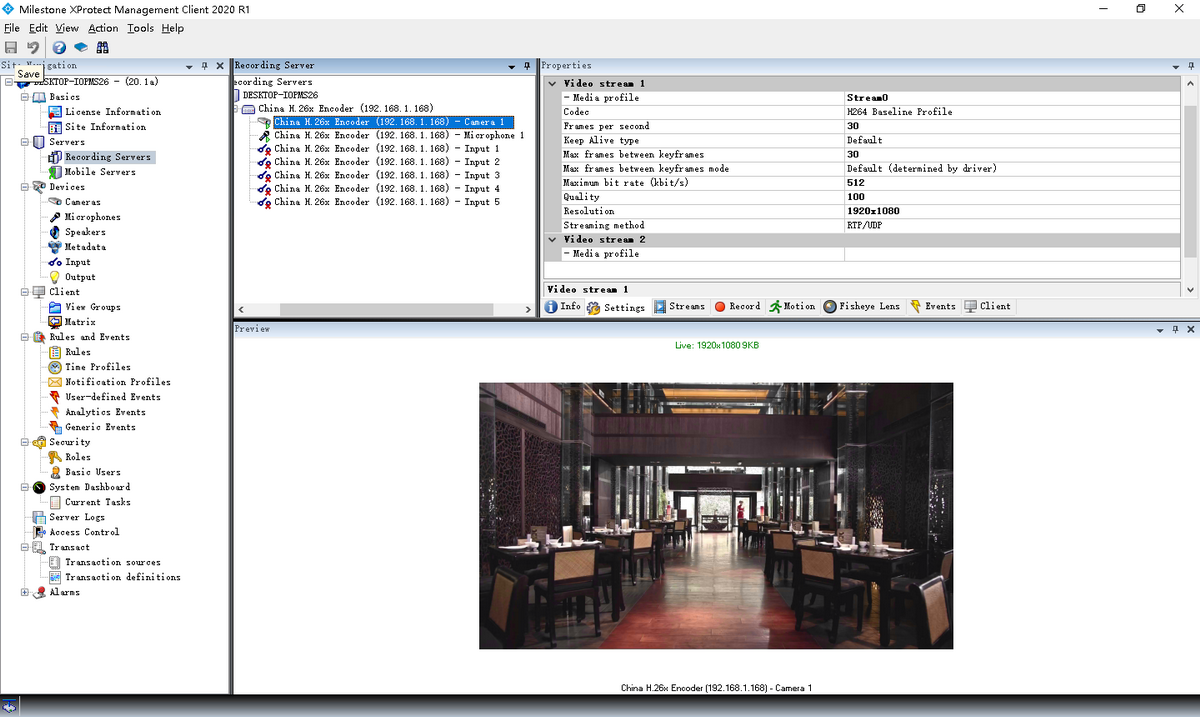Viewport: 1200px width, 717px height.
Task: Click the Metadata device icon
Action: (x=56, y=247)
